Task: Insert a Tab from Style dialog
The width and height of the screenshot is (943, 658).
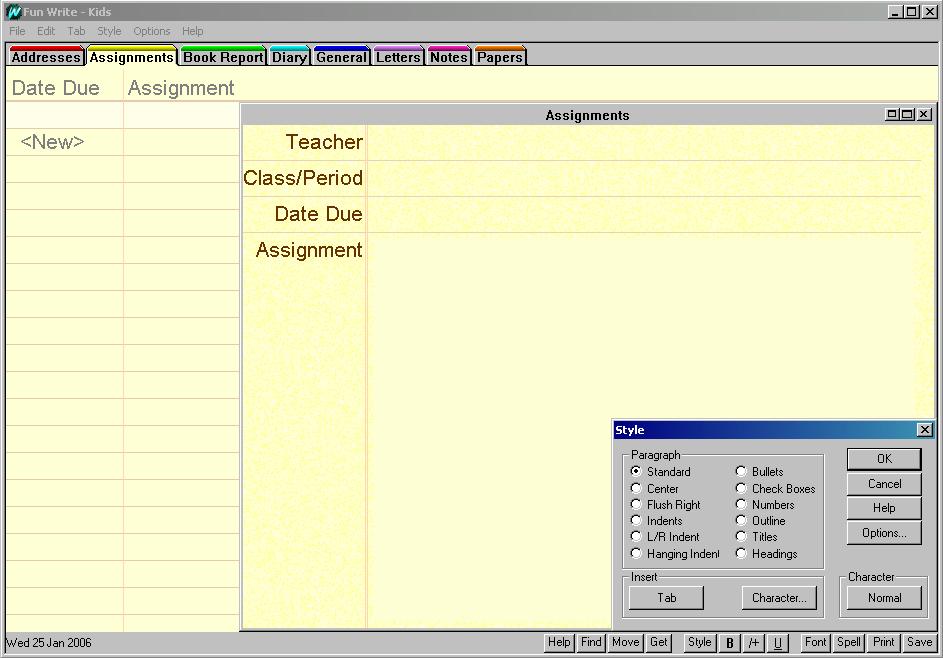Action: (x=666, y=598)
